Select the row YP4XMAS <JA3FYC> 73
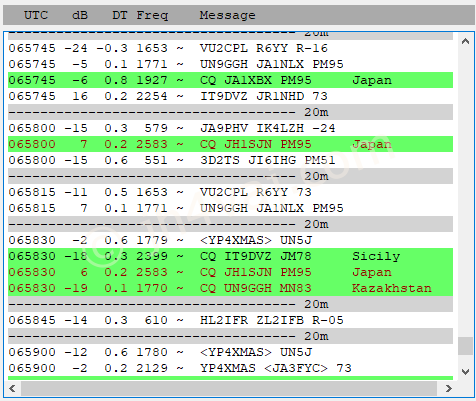 230,368
